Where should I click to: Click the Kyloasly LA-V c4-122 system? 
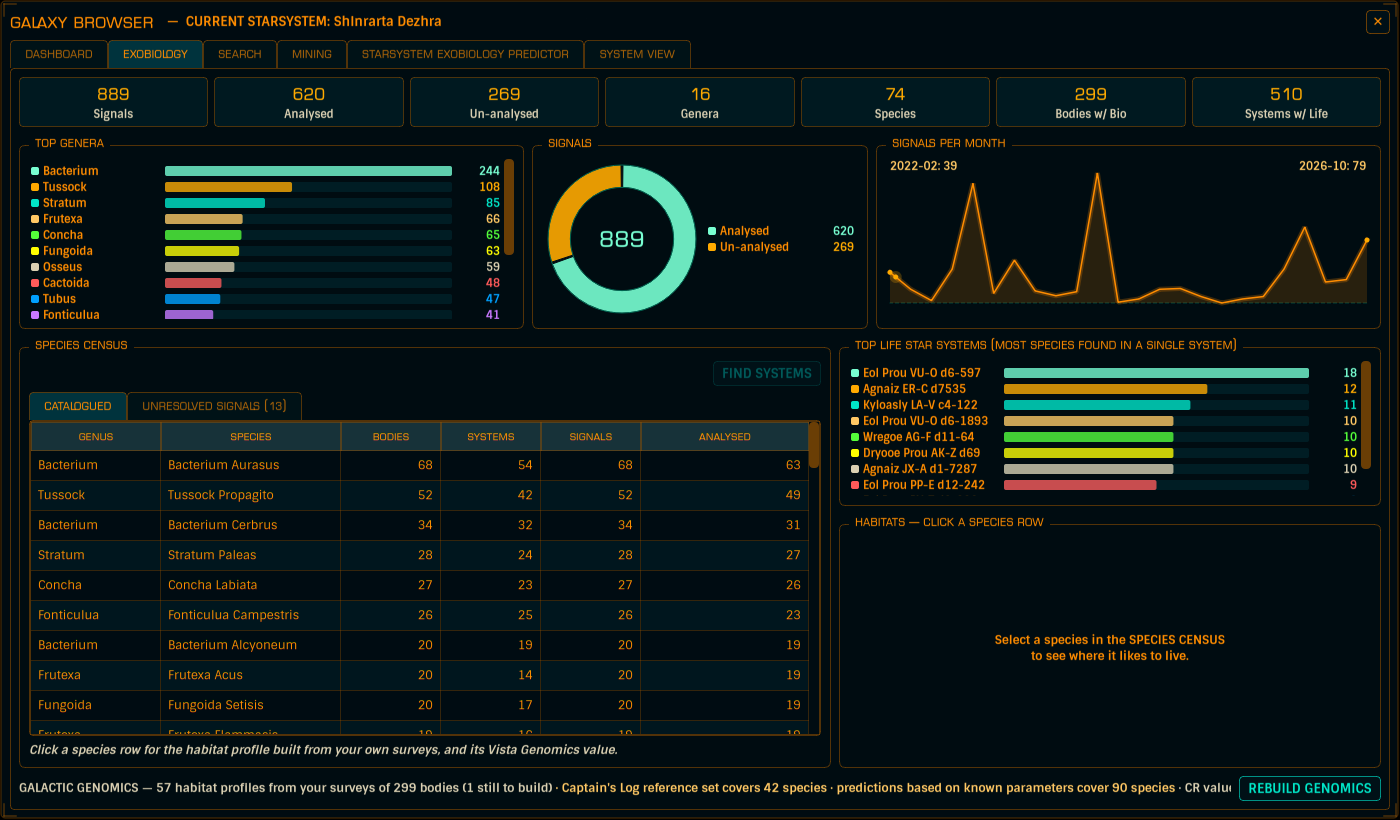[x=1104, y=405]
